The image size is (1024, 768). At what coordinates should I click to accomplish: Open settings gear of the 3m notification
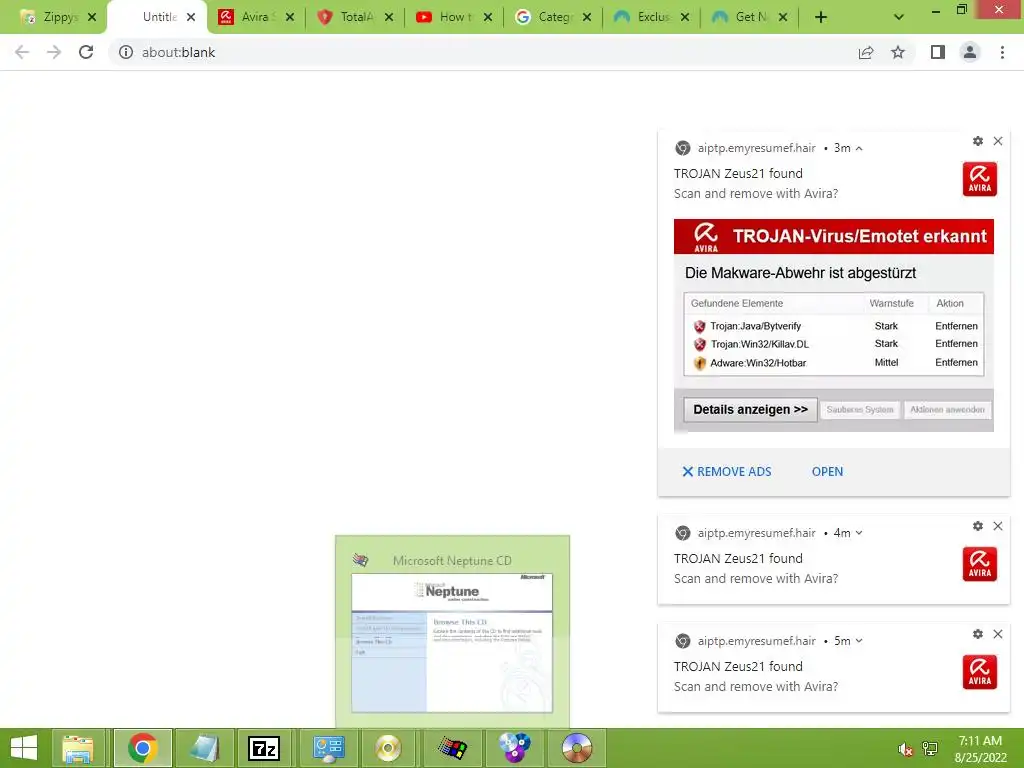[978, 141]
